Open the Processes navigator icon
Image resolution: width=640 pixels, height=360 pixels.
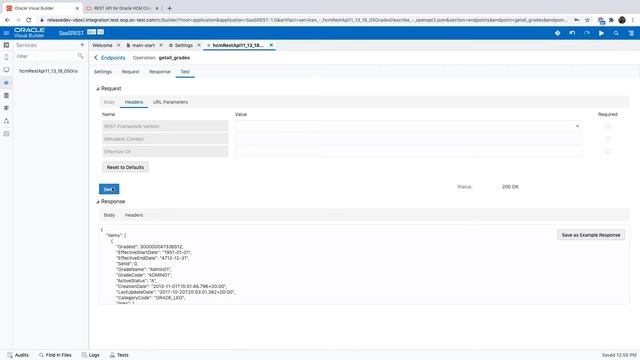pyautogui.click(x=6, y=121)
